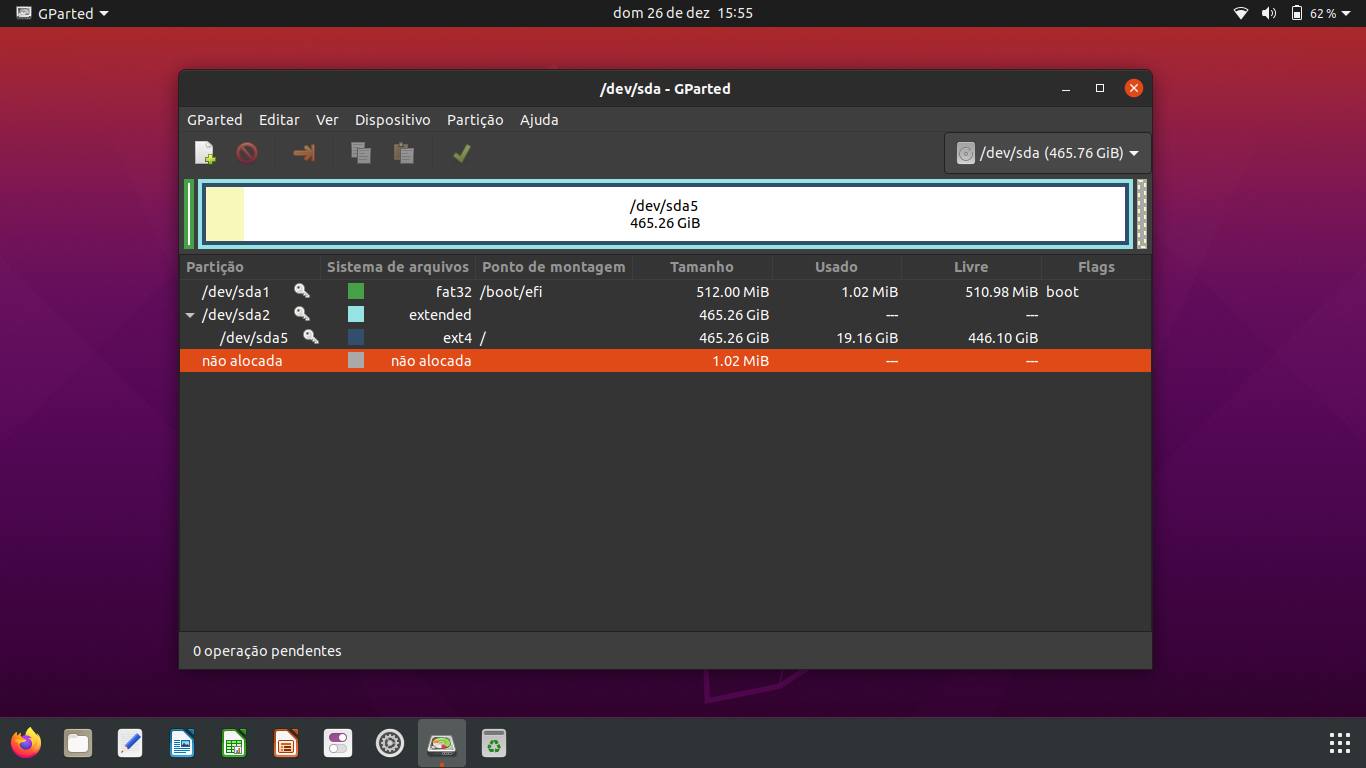1366x768 pixels.
Task: Open the clock and calendar in top bar
Action: [683, 13]
